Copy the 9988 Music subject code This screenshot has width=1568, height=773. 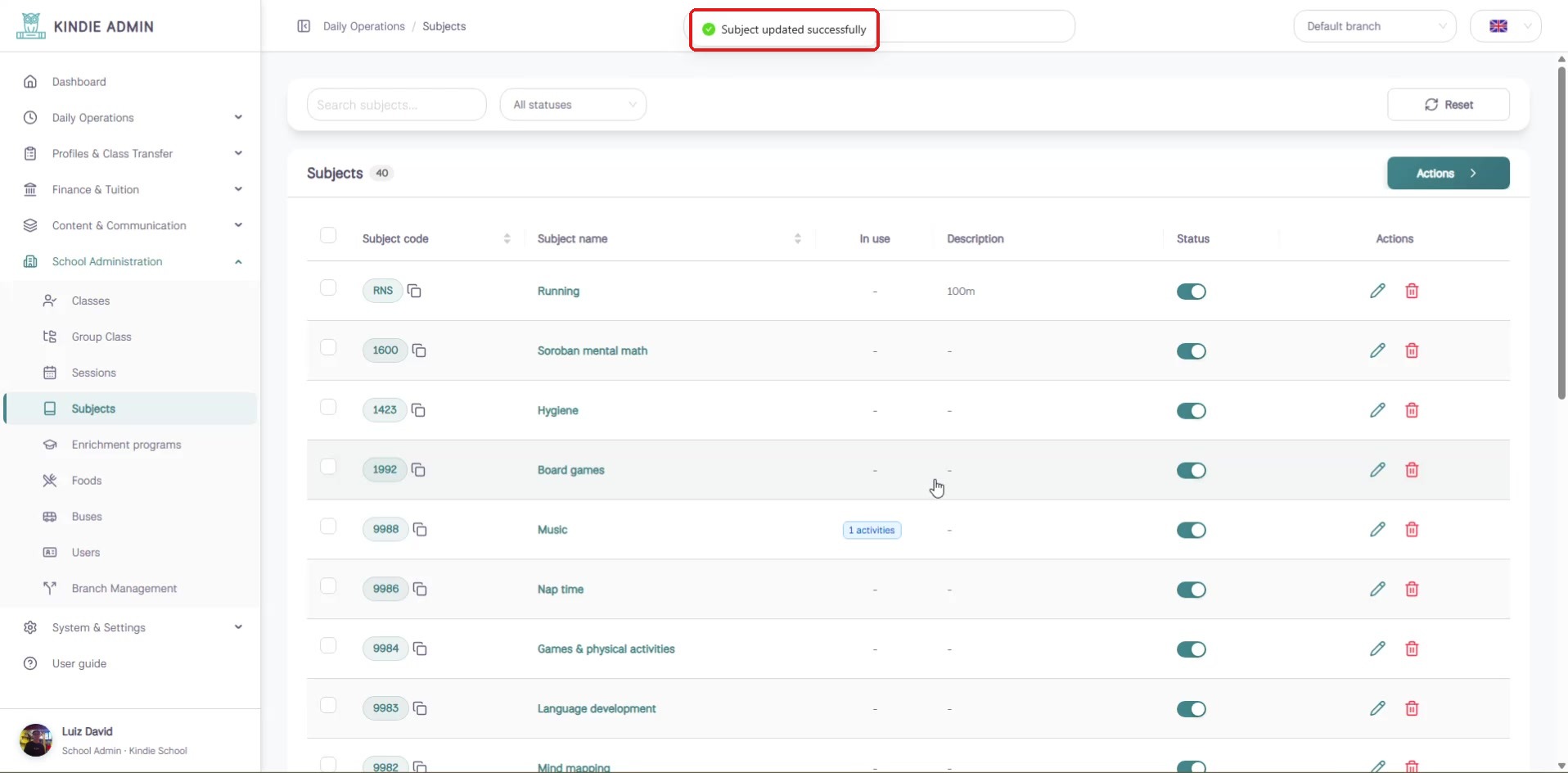pyautogui.click(x=420, y=530)
